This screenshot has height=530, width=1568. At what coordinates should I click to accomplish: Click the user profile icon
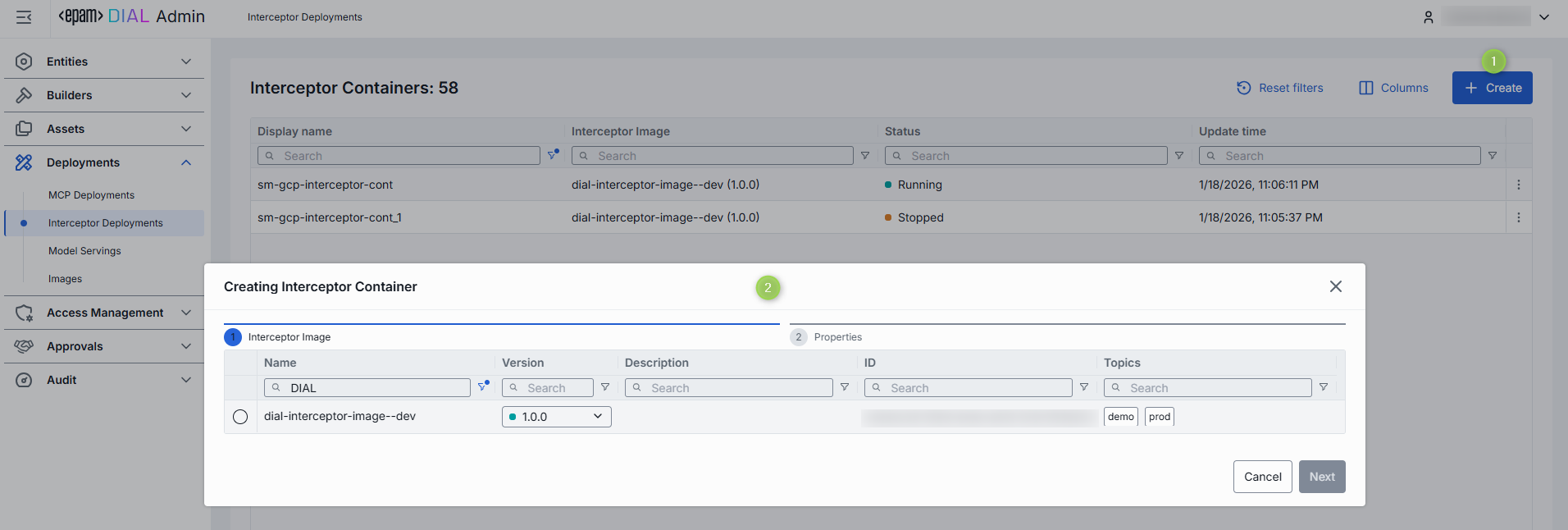(1428, 17)
